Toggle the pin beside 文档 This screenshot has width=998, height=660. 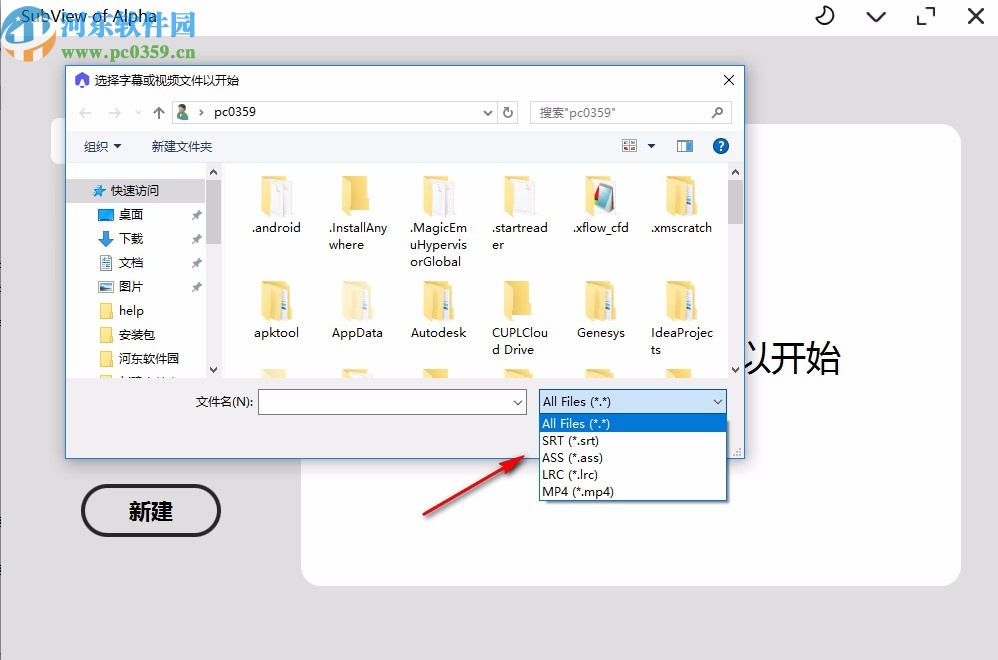(x=196, y=262)
